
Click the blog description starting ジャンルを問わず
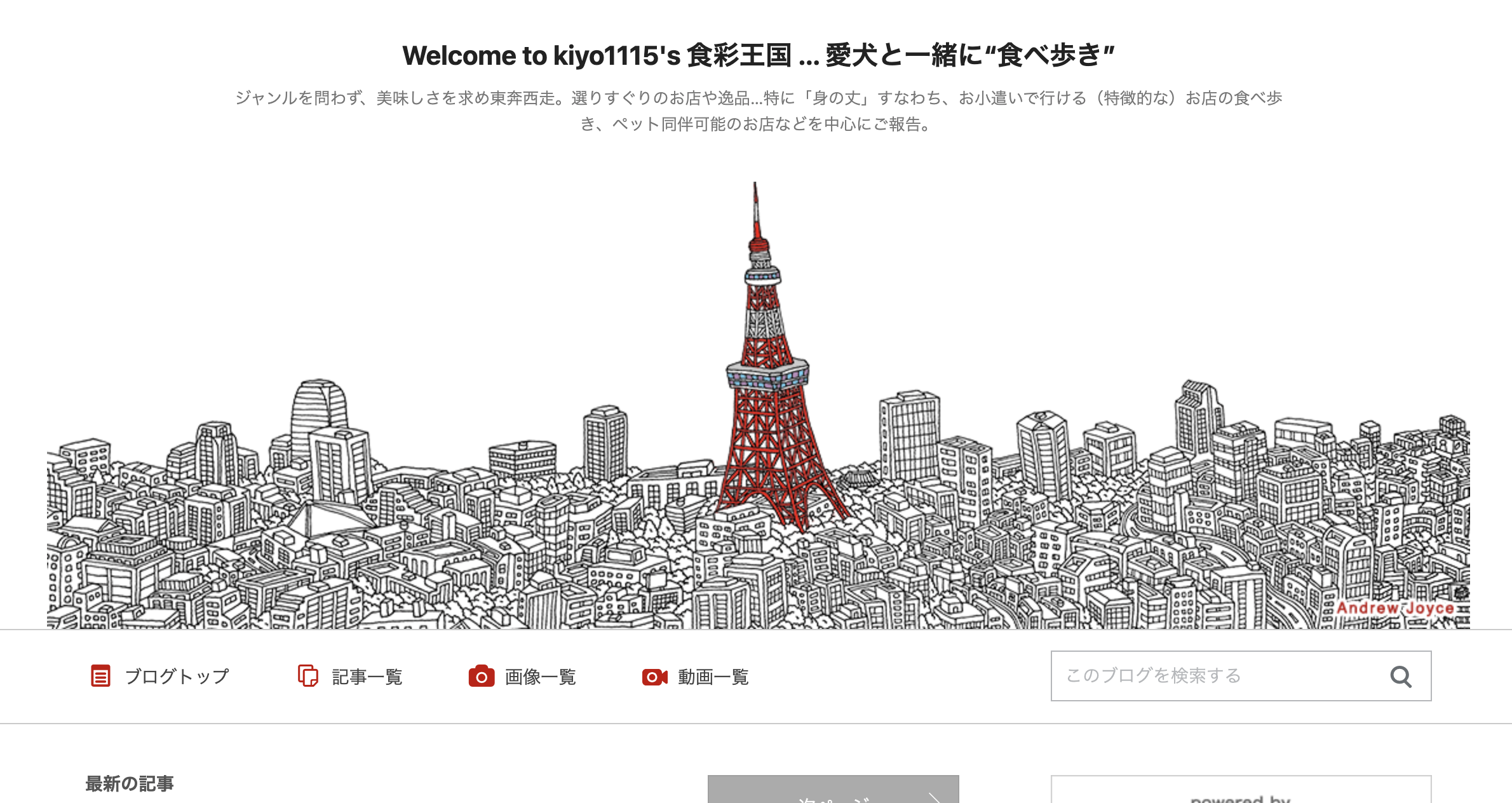(759, 111)
